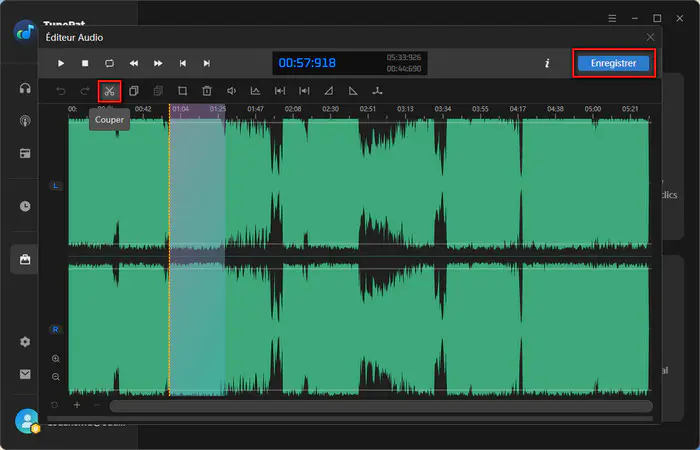This screenshot has height=450, width=700.
Task: Open the normalize graph tool
Action: pyautogui.click(x=255, y=91)
